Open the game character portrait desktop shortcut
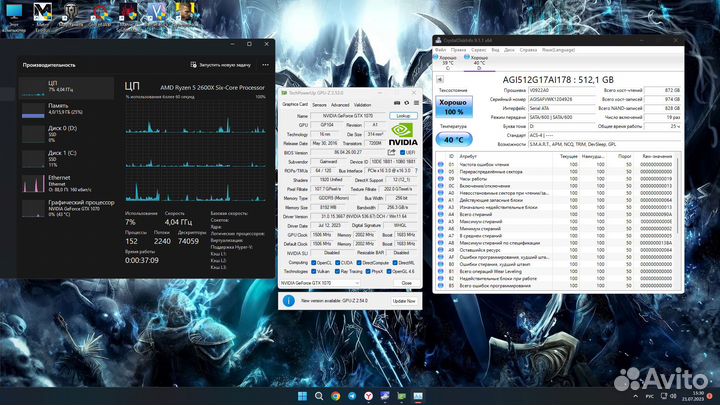The image size is (720, 405). pyautogui.click(x=185, y=14)
